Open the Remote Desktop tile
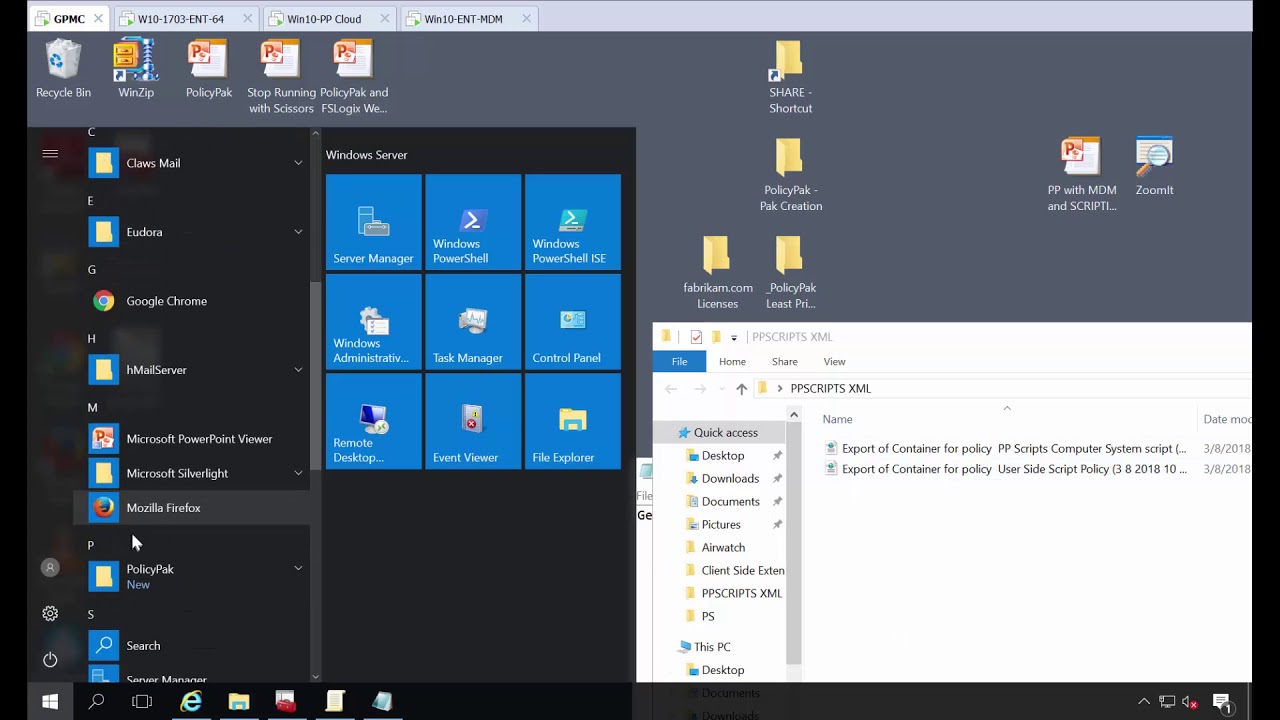The width and height of the screenshot is (1280, 720). [373, 421]
